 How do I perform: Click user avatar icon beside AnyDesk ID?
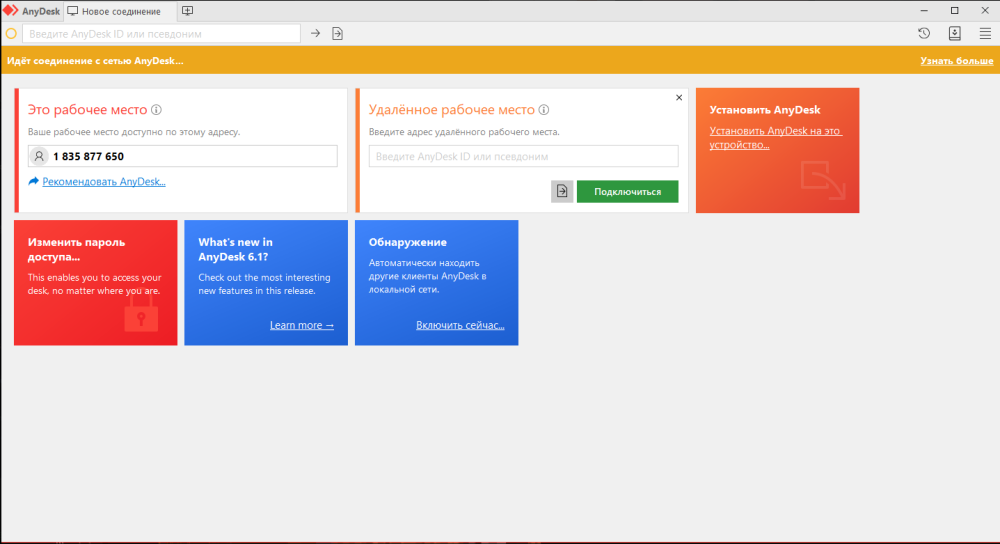point(39,156)
